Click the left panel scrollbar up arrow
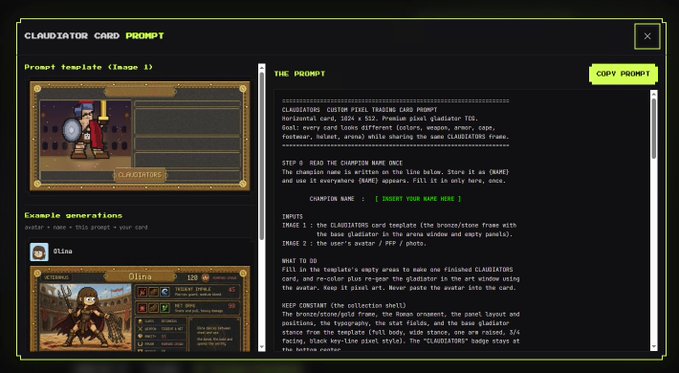The height and width of the screenshot is (373, 679). (262, 68)
